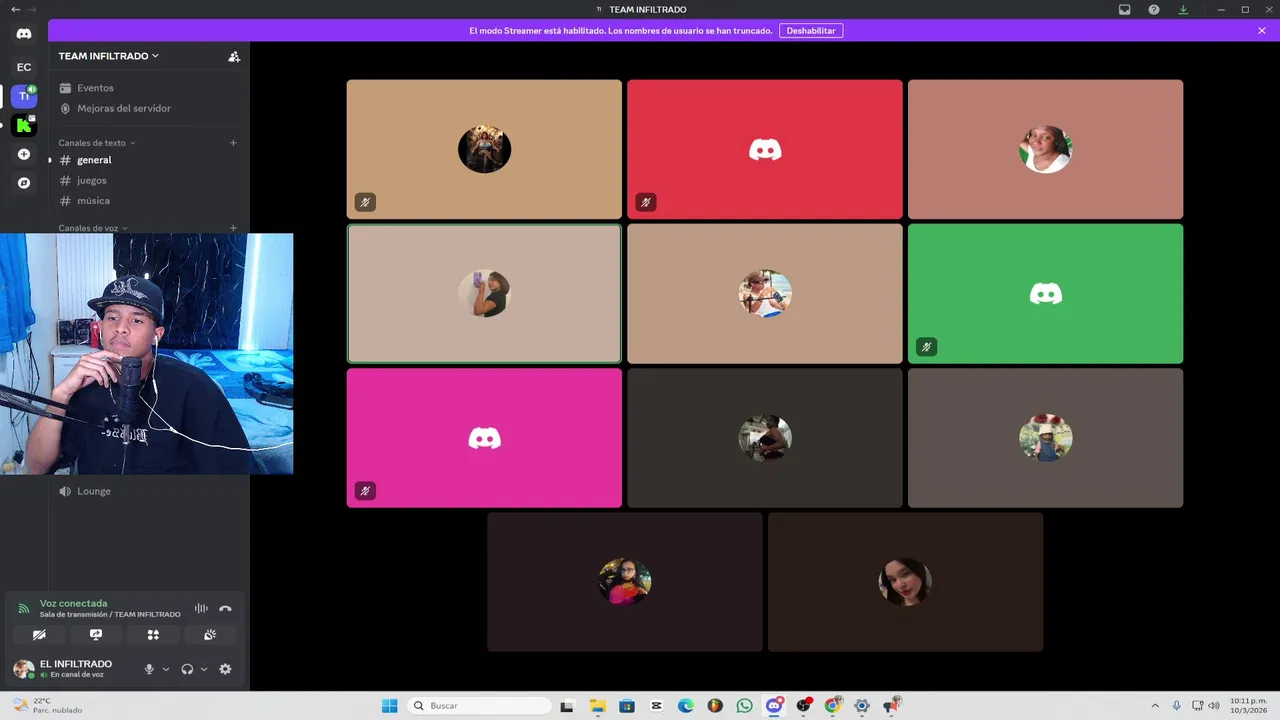
Task: Open the Discover servers compass icon
Action: pyautogui.click(x=24, y=183)
